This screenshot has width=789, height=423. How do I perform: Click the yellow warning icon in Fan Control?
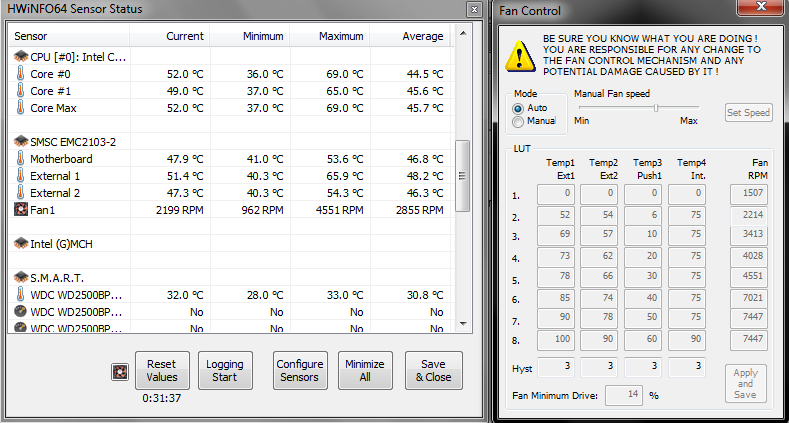(x=520, y=56)
